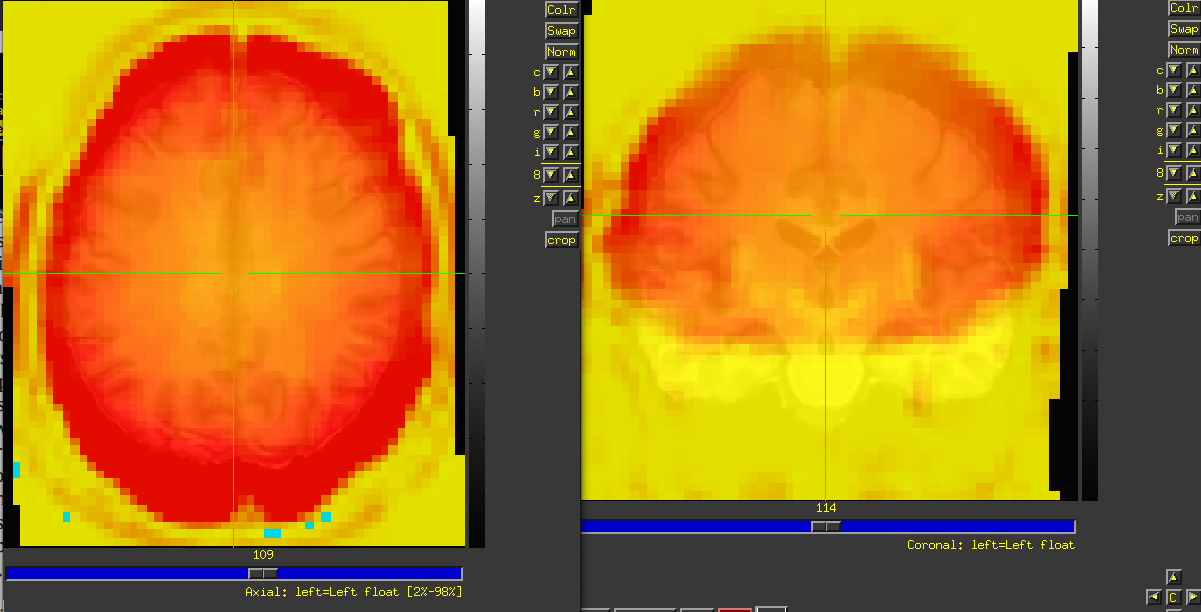The width and height of the screenshot is (1201, 612).
Task: Click 'b' up arrow in coronal viewer
Action: tap(1193, 90)
